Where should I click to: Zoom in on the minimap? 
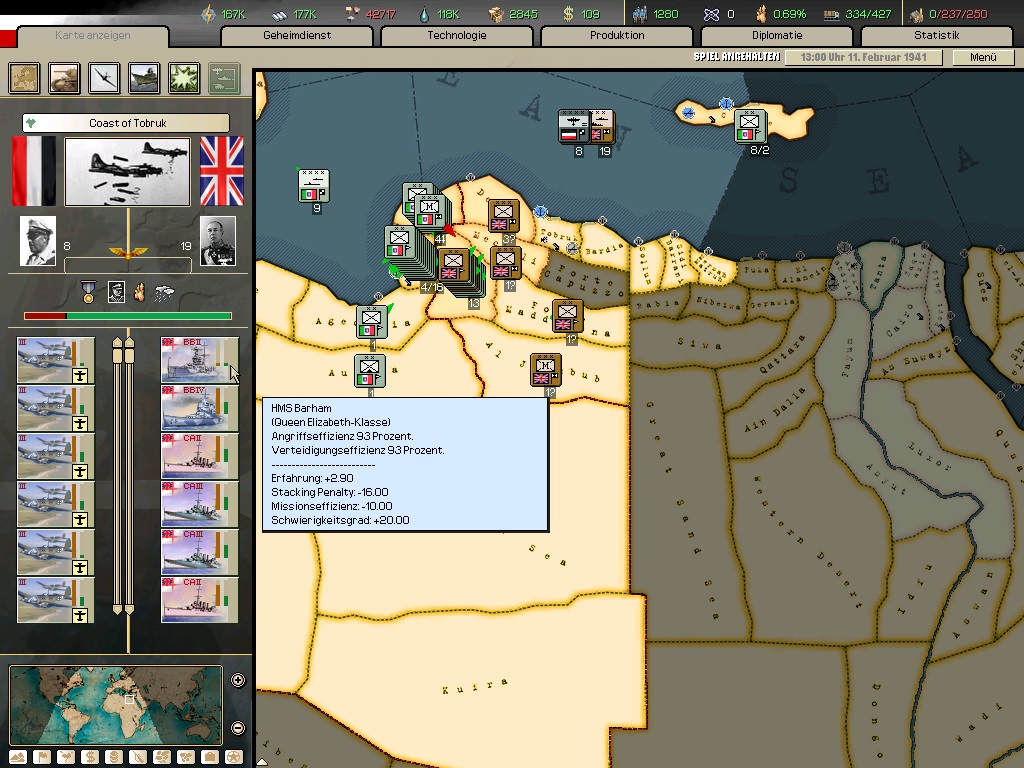point(238,681)
